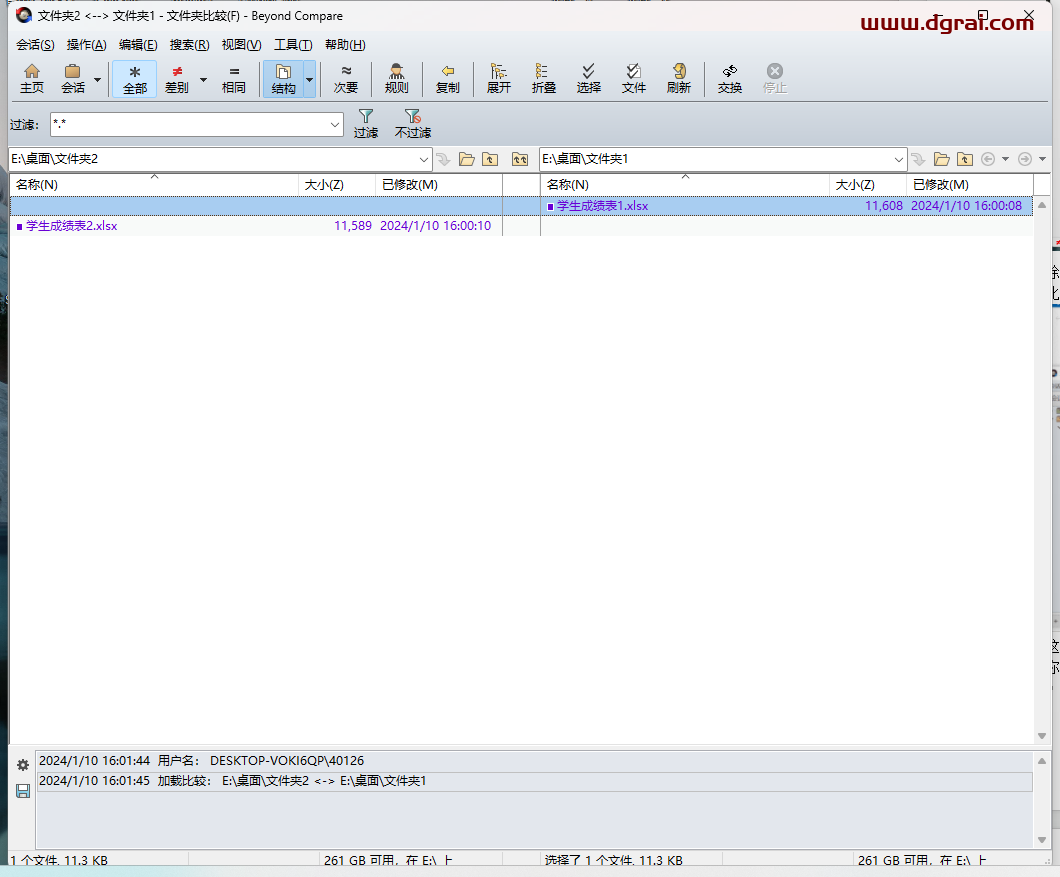Open the 视图(V) menu
The width and height of the screenshot is (1060, 877).
tap(241, 45)
